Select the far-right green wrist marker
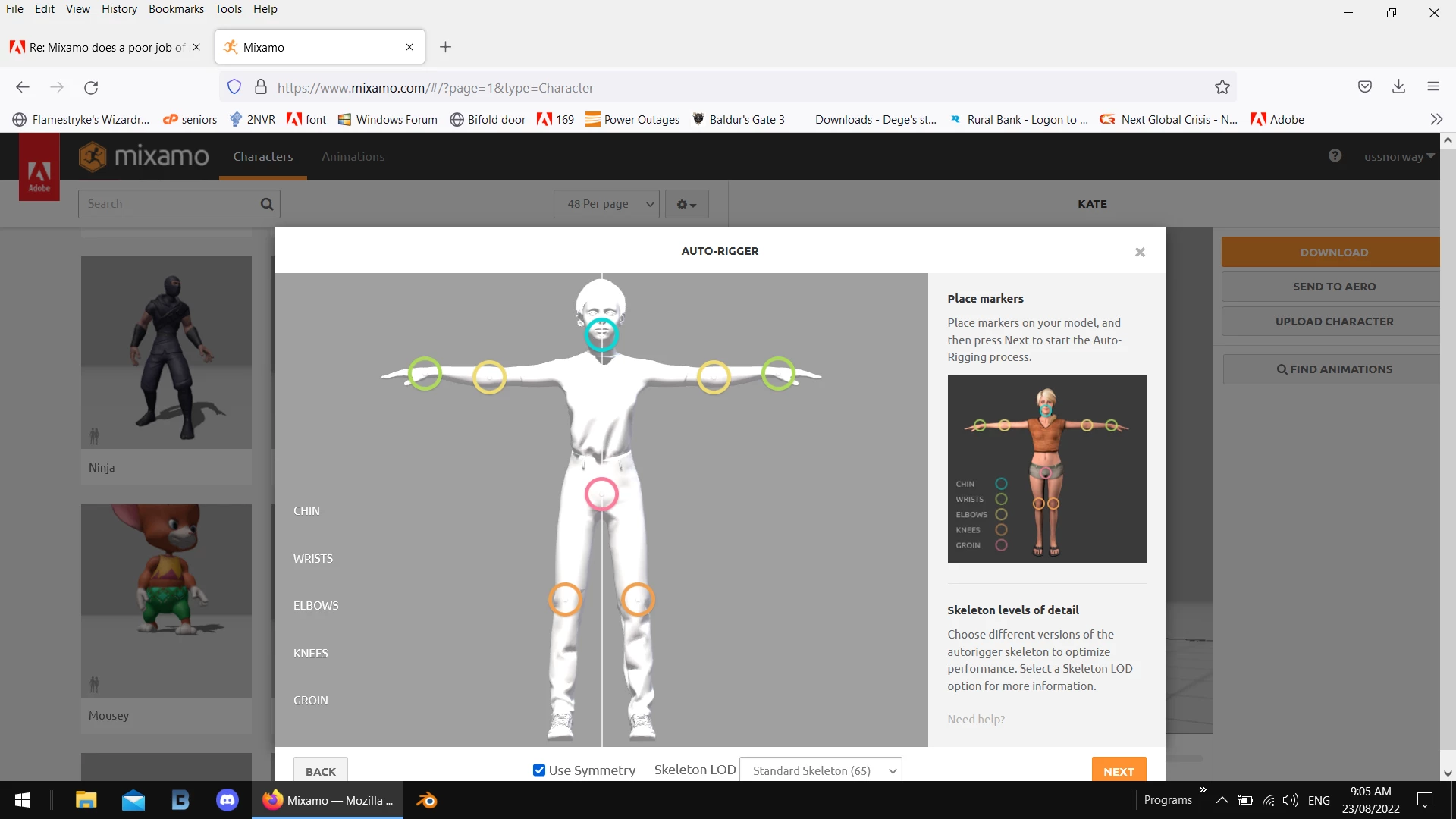This screenshot has height=819, width=1456. click(778, 374)
